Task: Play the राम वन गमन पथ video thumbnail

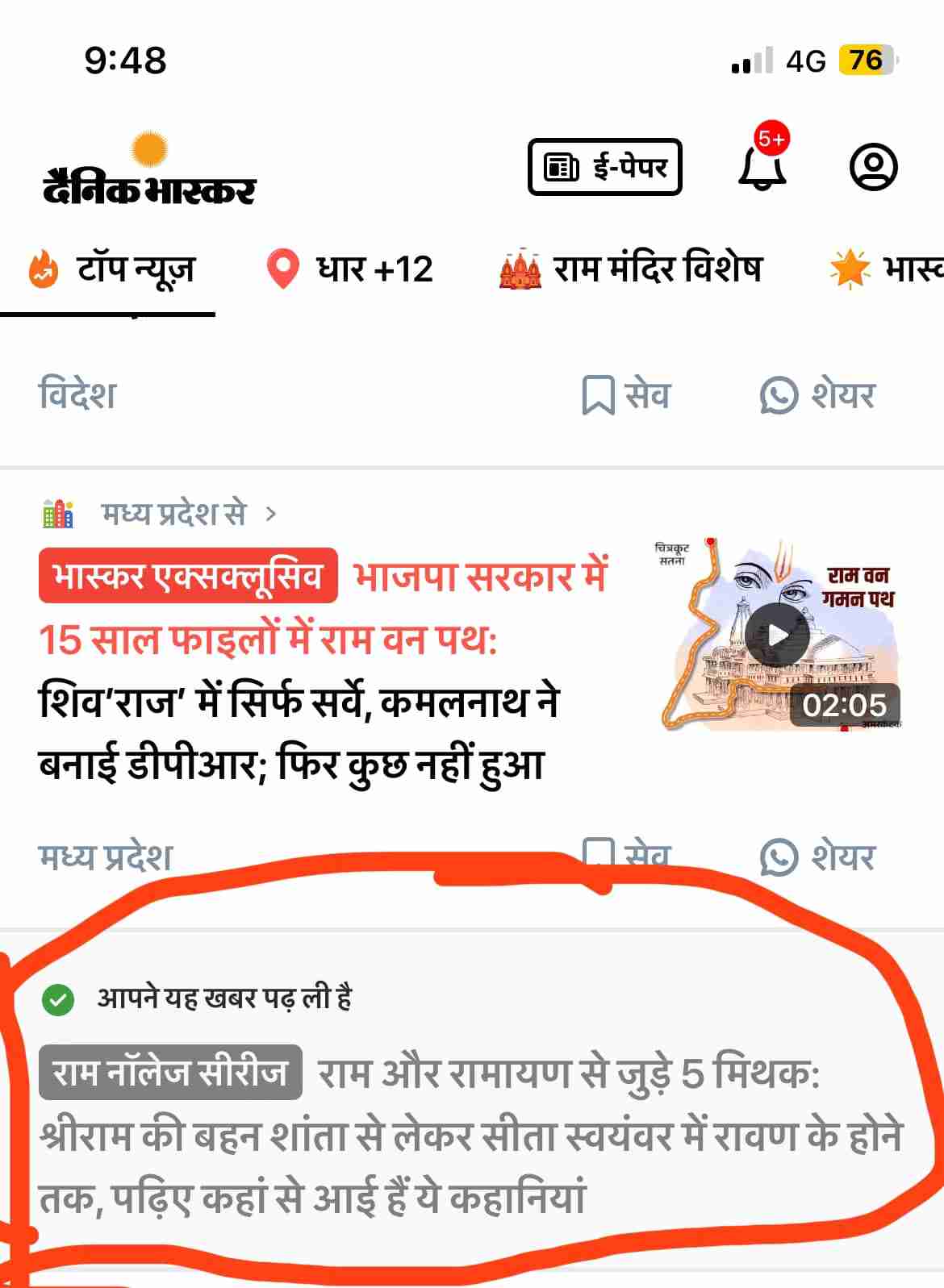Action: (778, 635)
